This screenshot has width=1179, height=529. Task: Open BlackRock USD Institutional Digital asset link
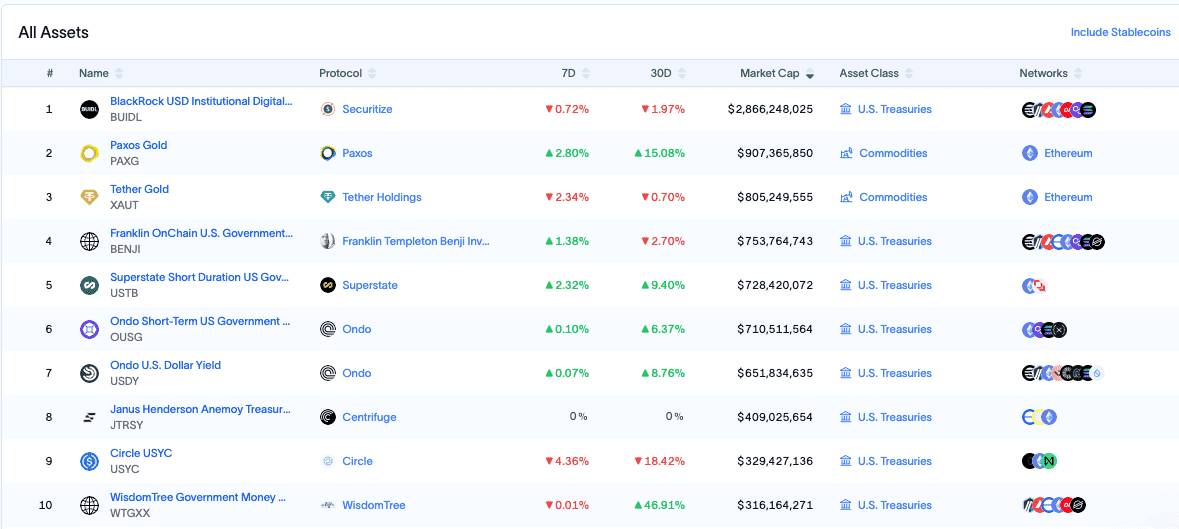(202, 101)
